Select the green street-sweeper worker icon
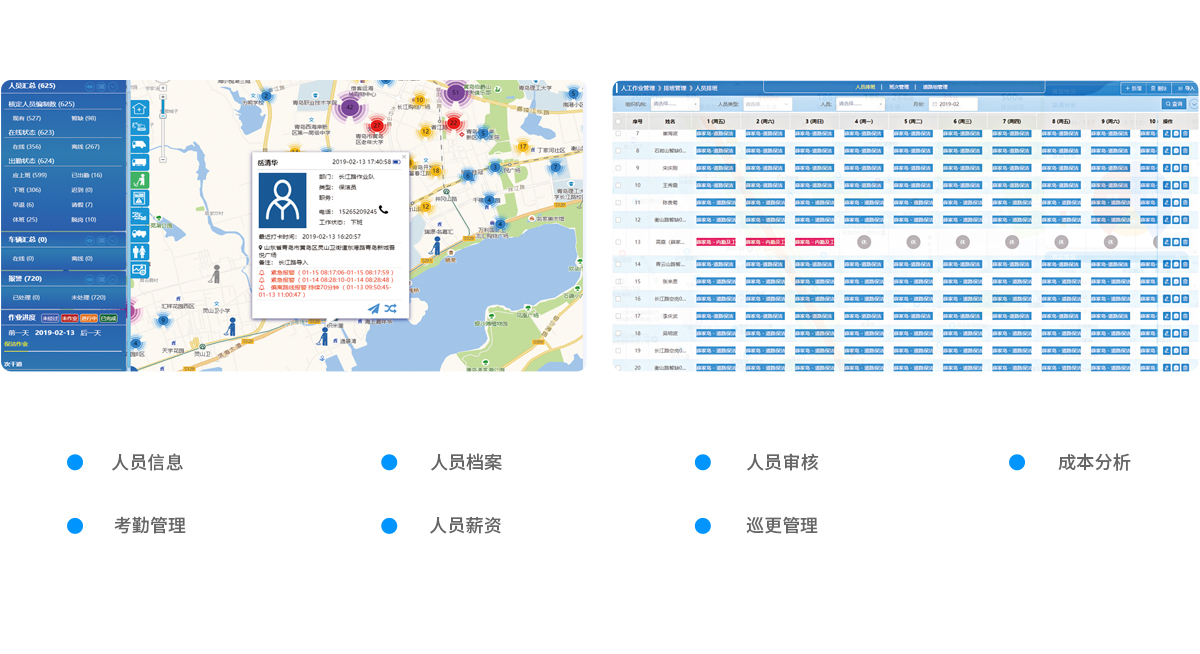This screenshot has width=1200, height=654. [140, 180]
